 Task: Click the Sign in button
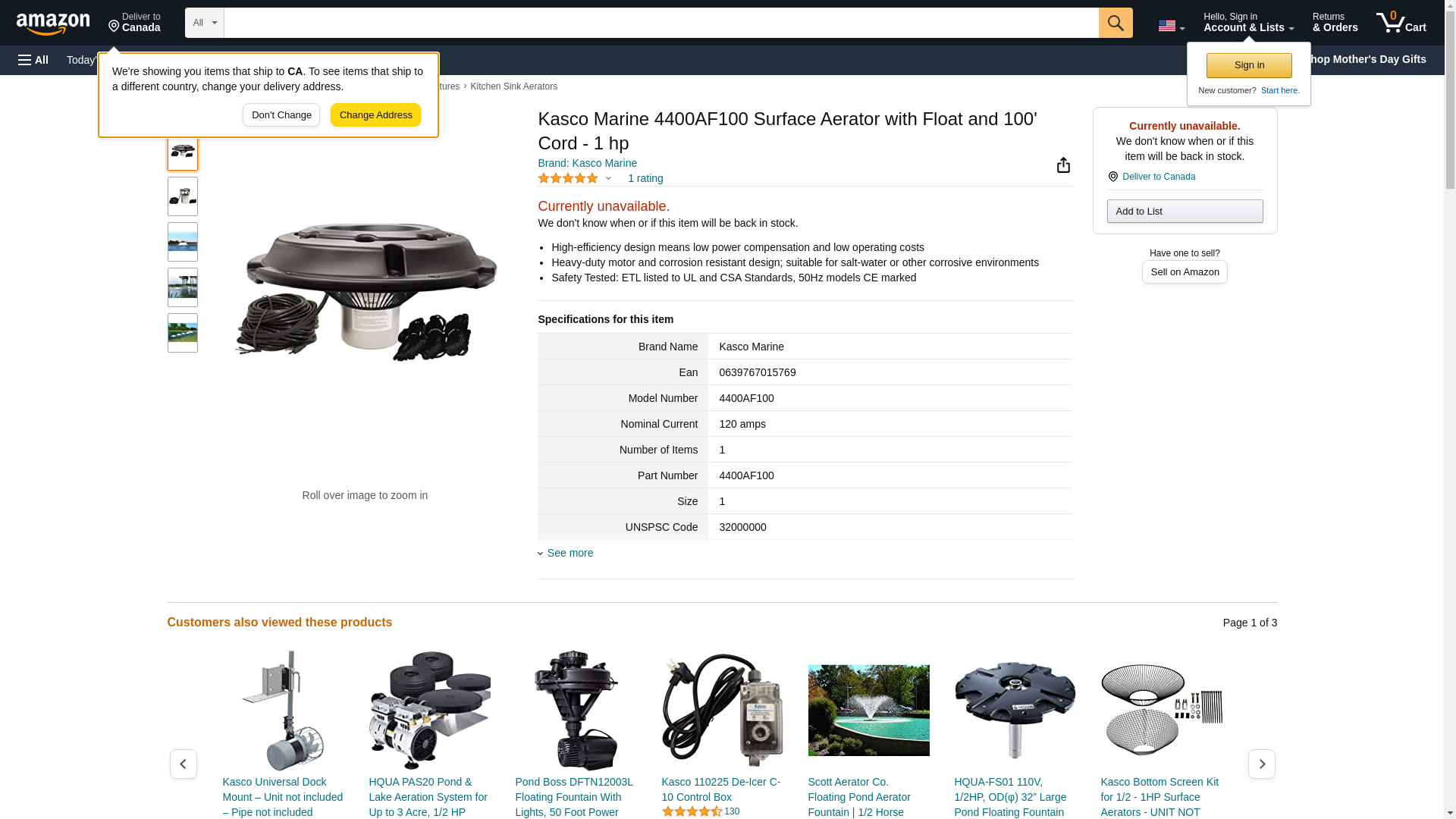[x=1248, y=65]
